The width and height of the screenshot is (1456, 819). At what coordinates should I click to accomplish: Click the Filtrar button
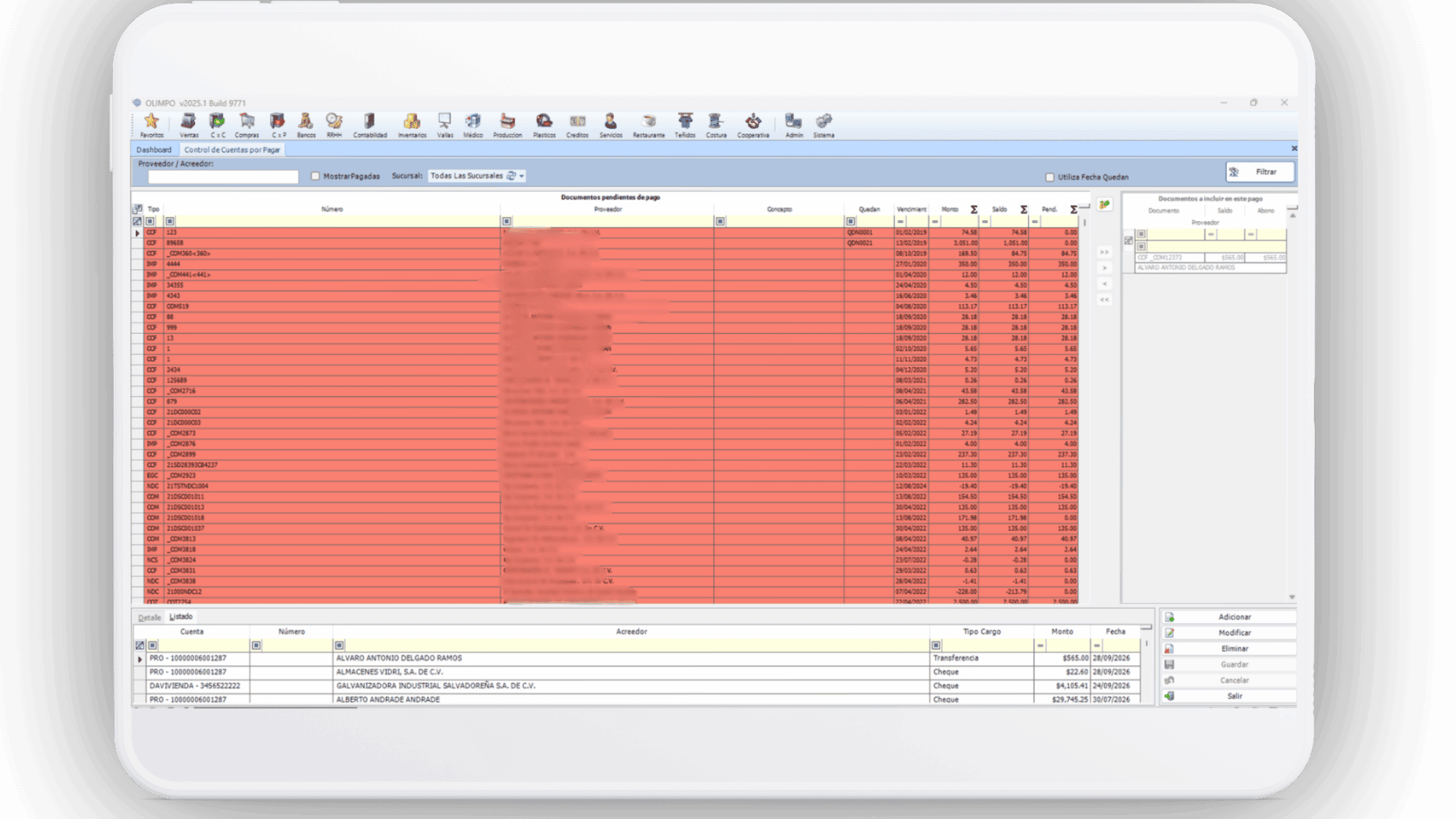(1260, 172)
